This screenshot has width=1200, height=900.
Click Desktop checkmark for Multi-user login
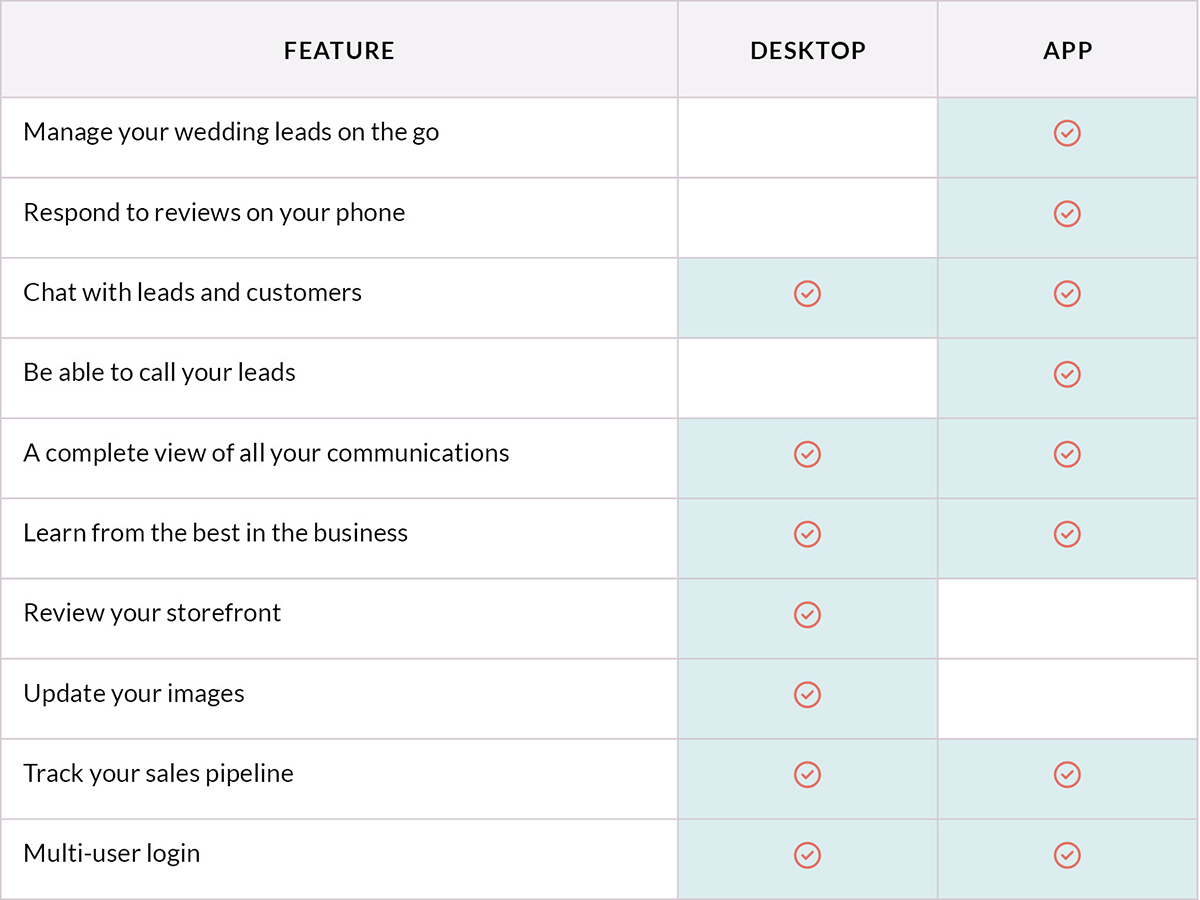click(807, 855)
